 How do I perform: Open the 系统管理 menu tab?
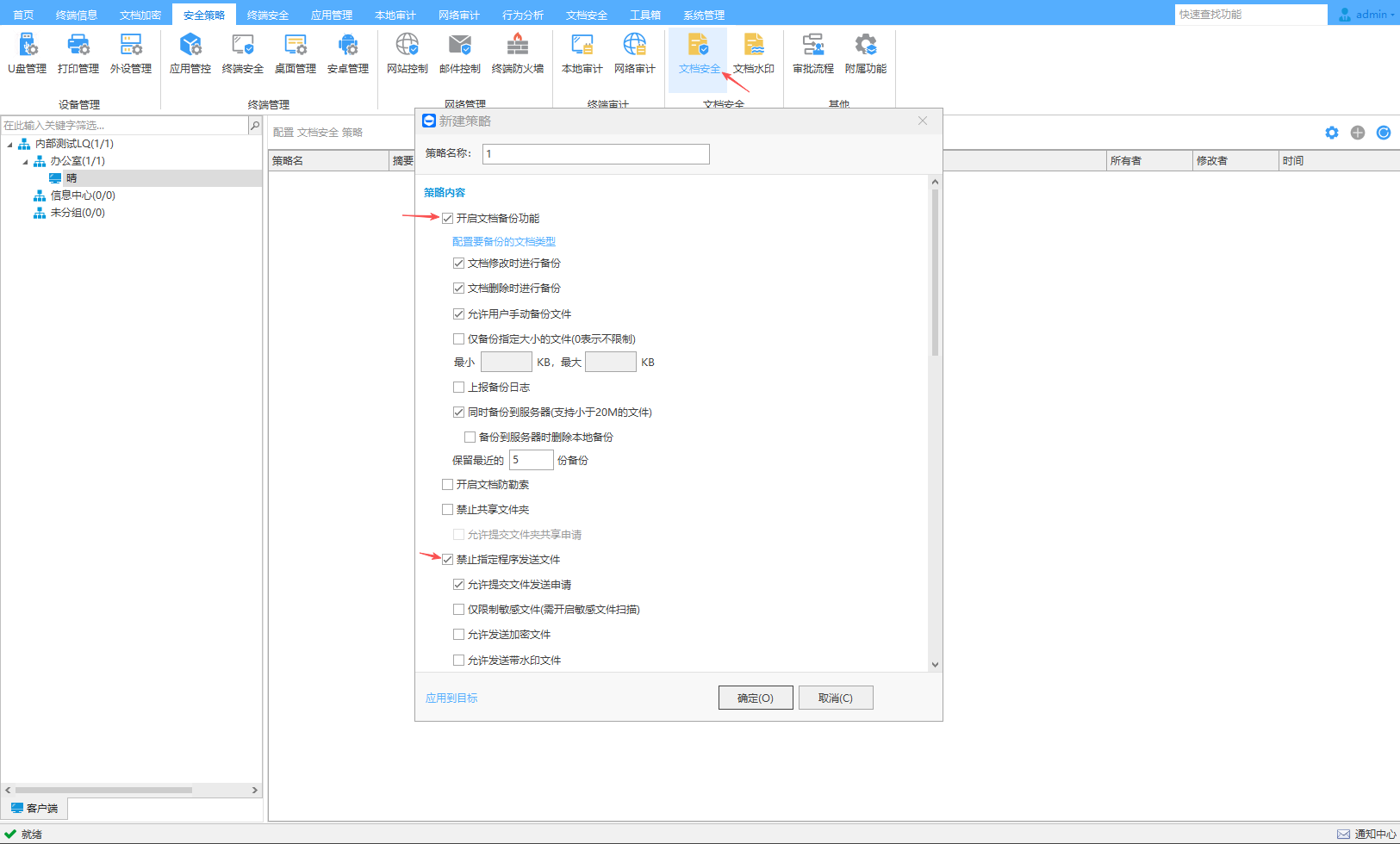click(x=703, y=15)
